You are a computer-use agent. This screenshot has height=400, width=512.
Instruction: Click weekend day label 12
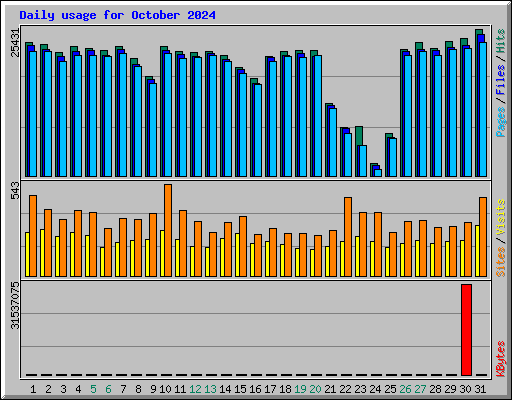[x=195, y=389]
